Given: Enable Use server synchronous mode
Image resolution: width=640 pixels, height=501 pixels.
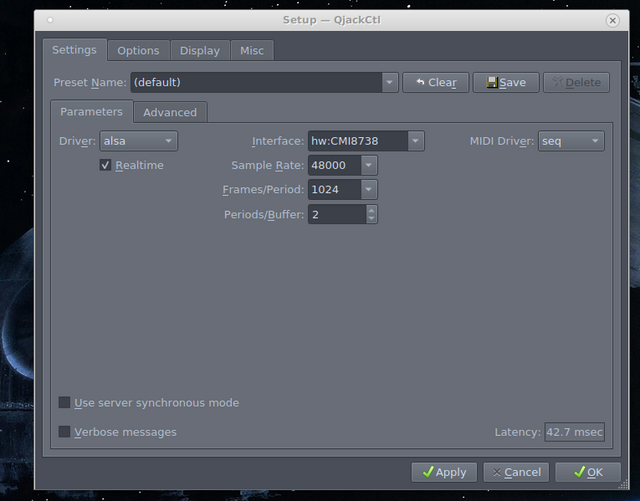Looking at the screenshot, I should [x=64, y=403].
